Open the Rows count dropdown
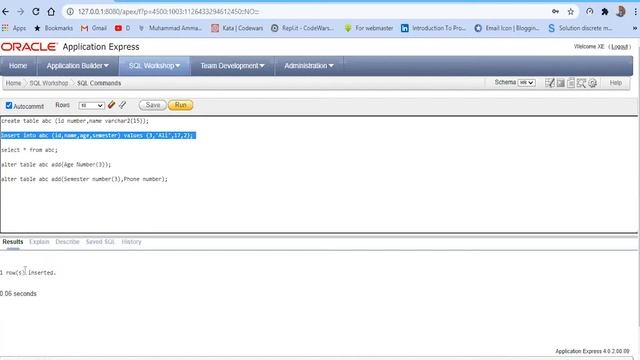This screenshot has height=360, width=640. [x=91, y=105]
